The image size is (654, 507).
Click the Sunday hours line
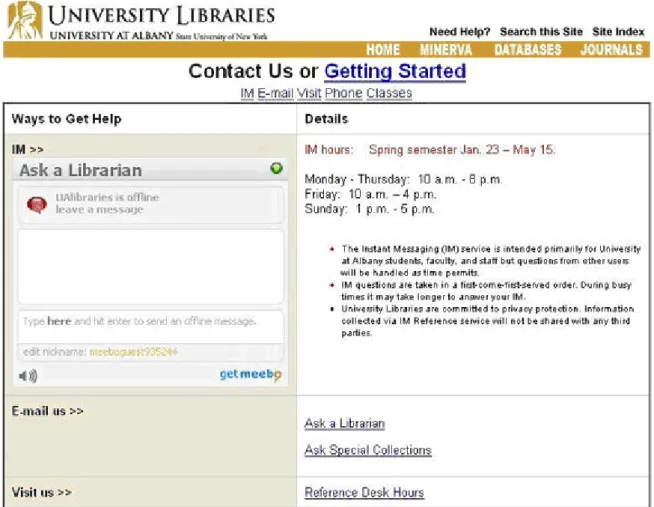(x=370, y=209)
